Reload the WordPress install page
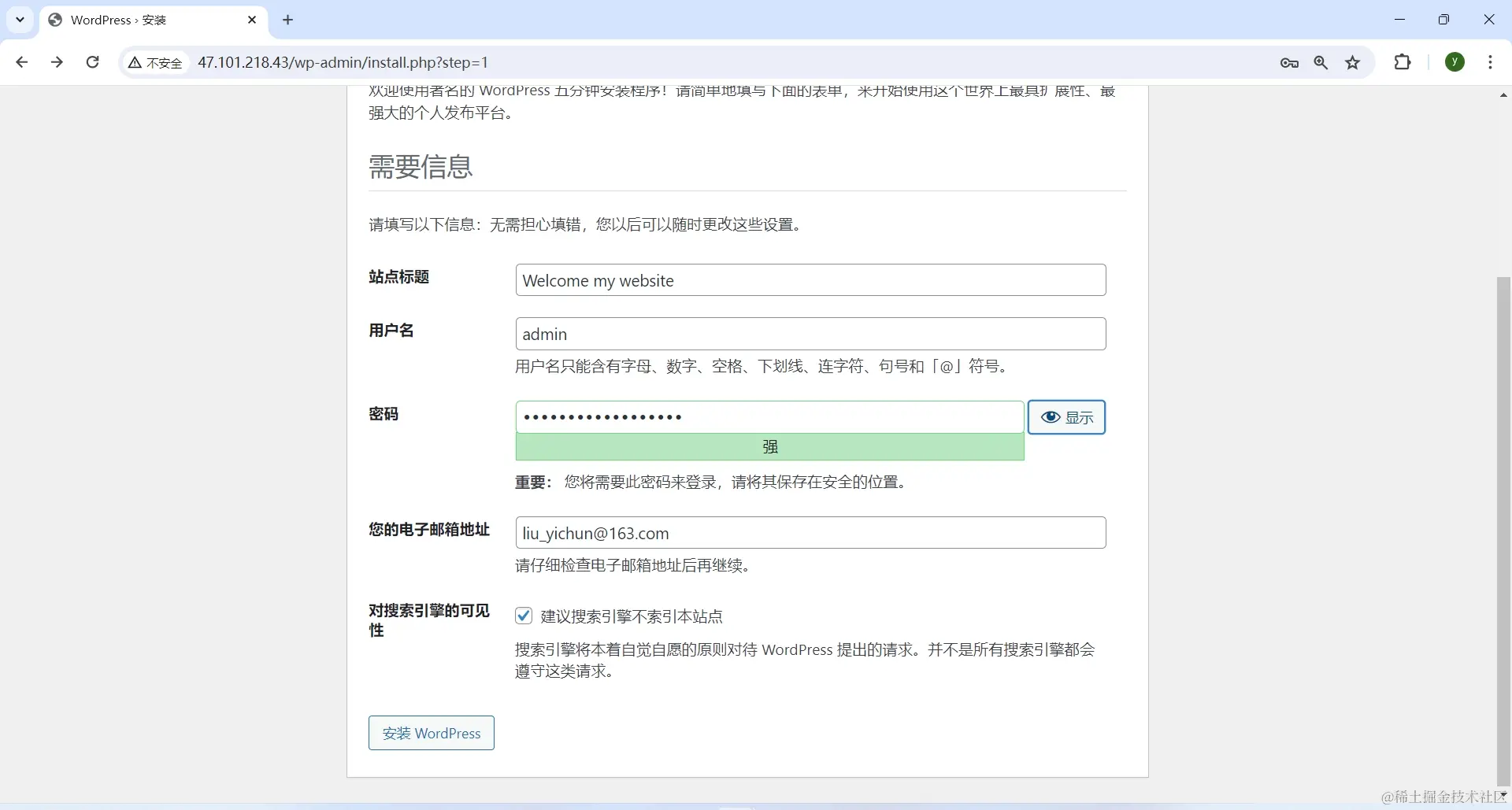This screenshot has height=810, width=1512. pos(92,62)
